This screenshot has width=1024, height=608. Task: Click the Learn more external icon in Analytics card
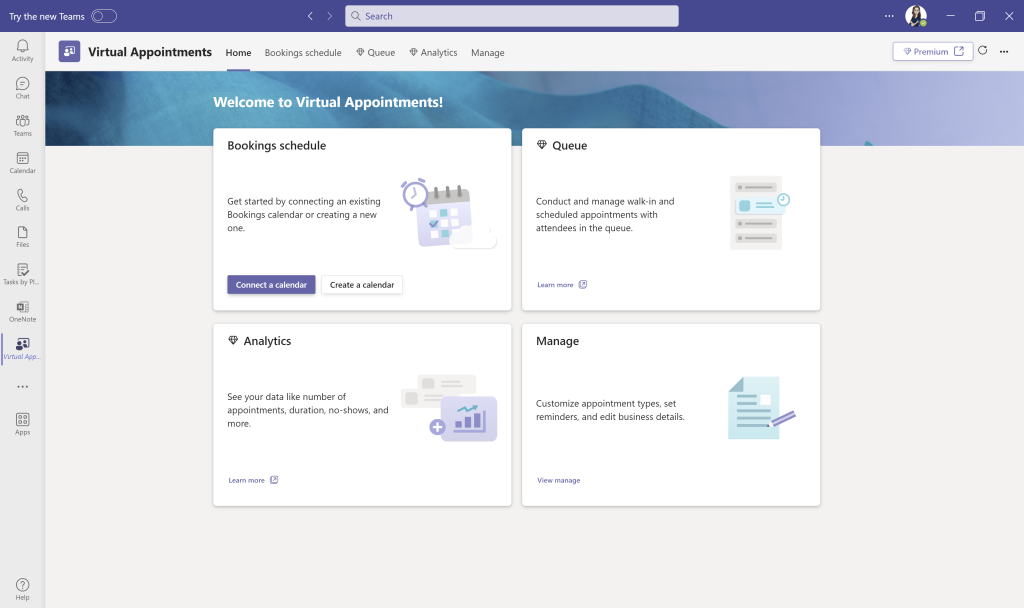pos(274,480)
